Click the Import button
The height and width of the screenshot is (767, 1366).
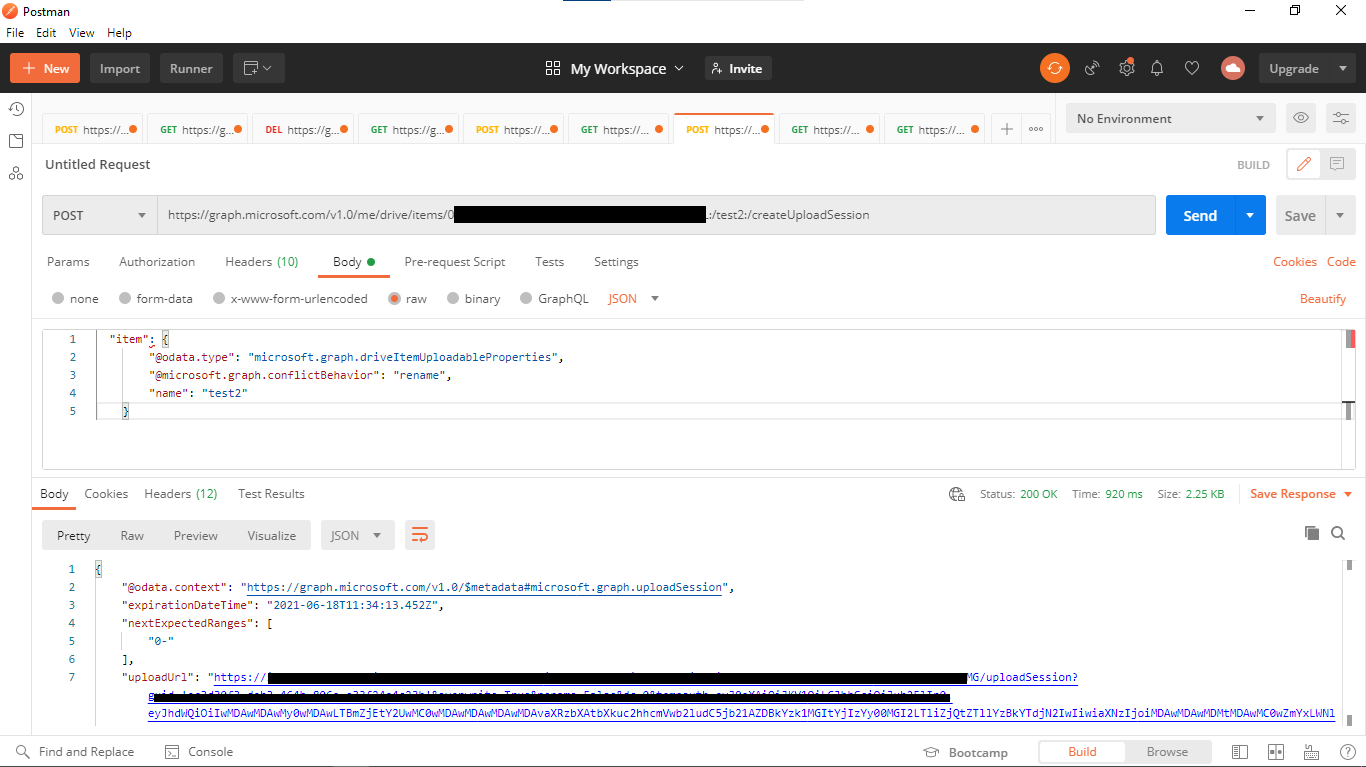click(120, 68)
